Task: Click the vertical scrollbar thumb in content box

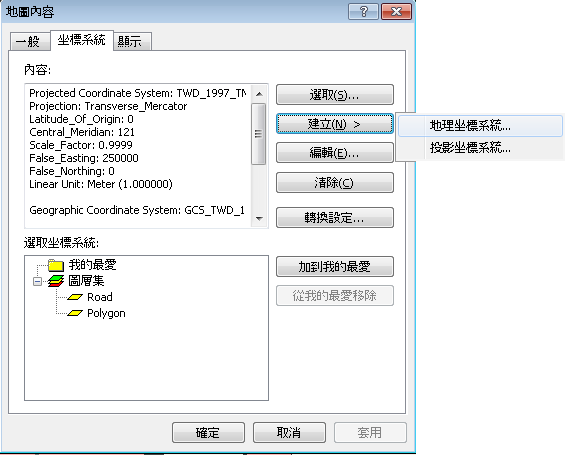Action: click(258, 134)
